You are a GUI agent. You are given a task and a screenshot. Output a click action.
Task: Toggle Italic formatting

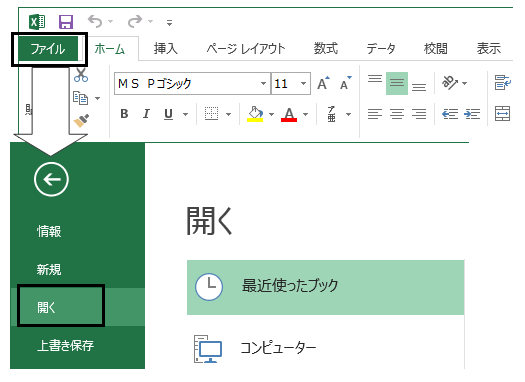pos(146,114)
